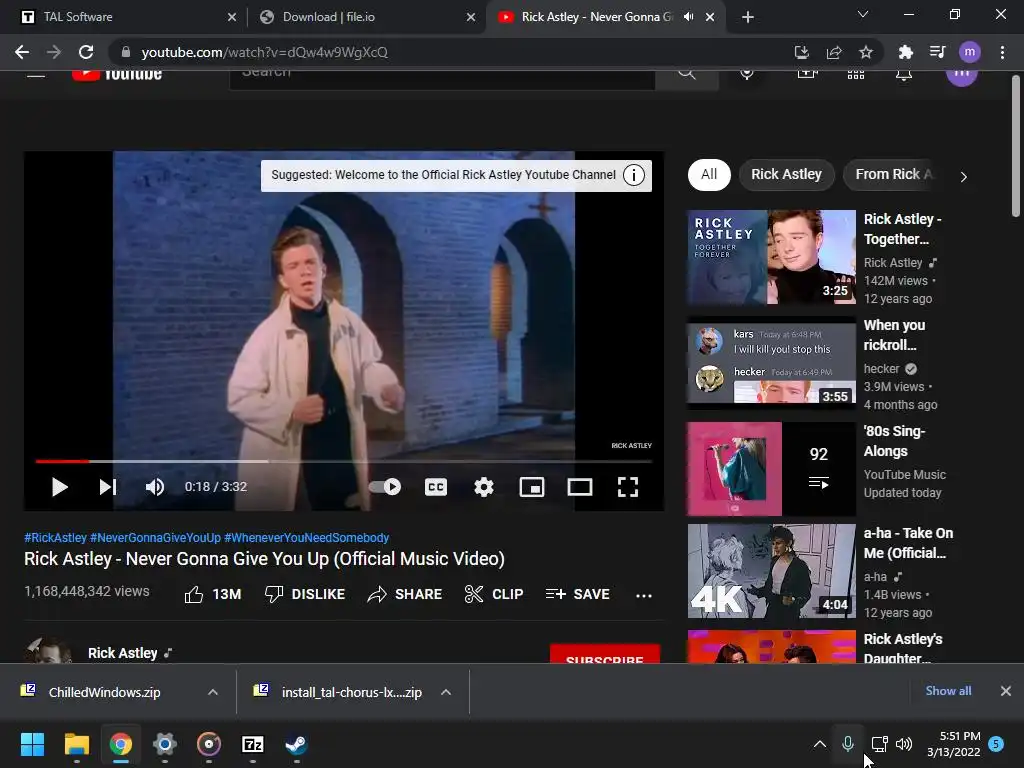Viewport: 1024px width, 768px height.
Task: Save the video to a playlist
Action: (577, 594)
